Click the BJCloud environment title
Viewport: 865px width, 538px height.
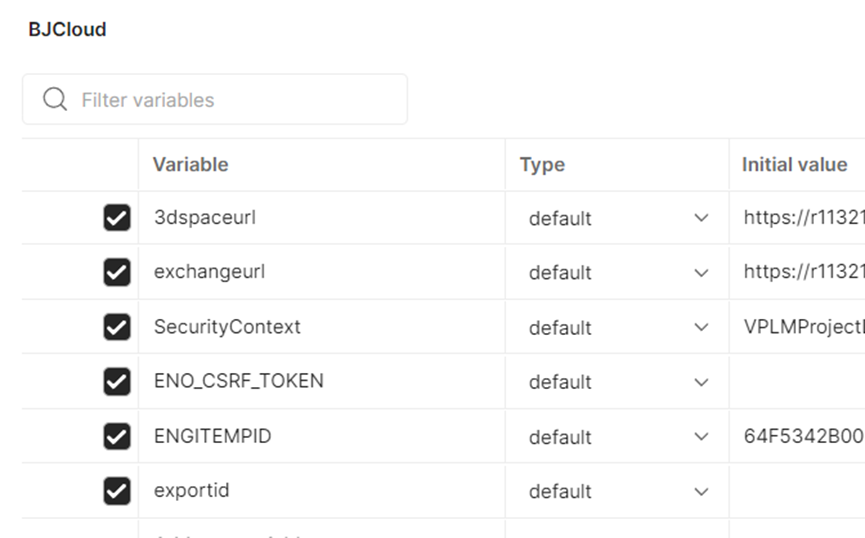click(x=67, y=29)
